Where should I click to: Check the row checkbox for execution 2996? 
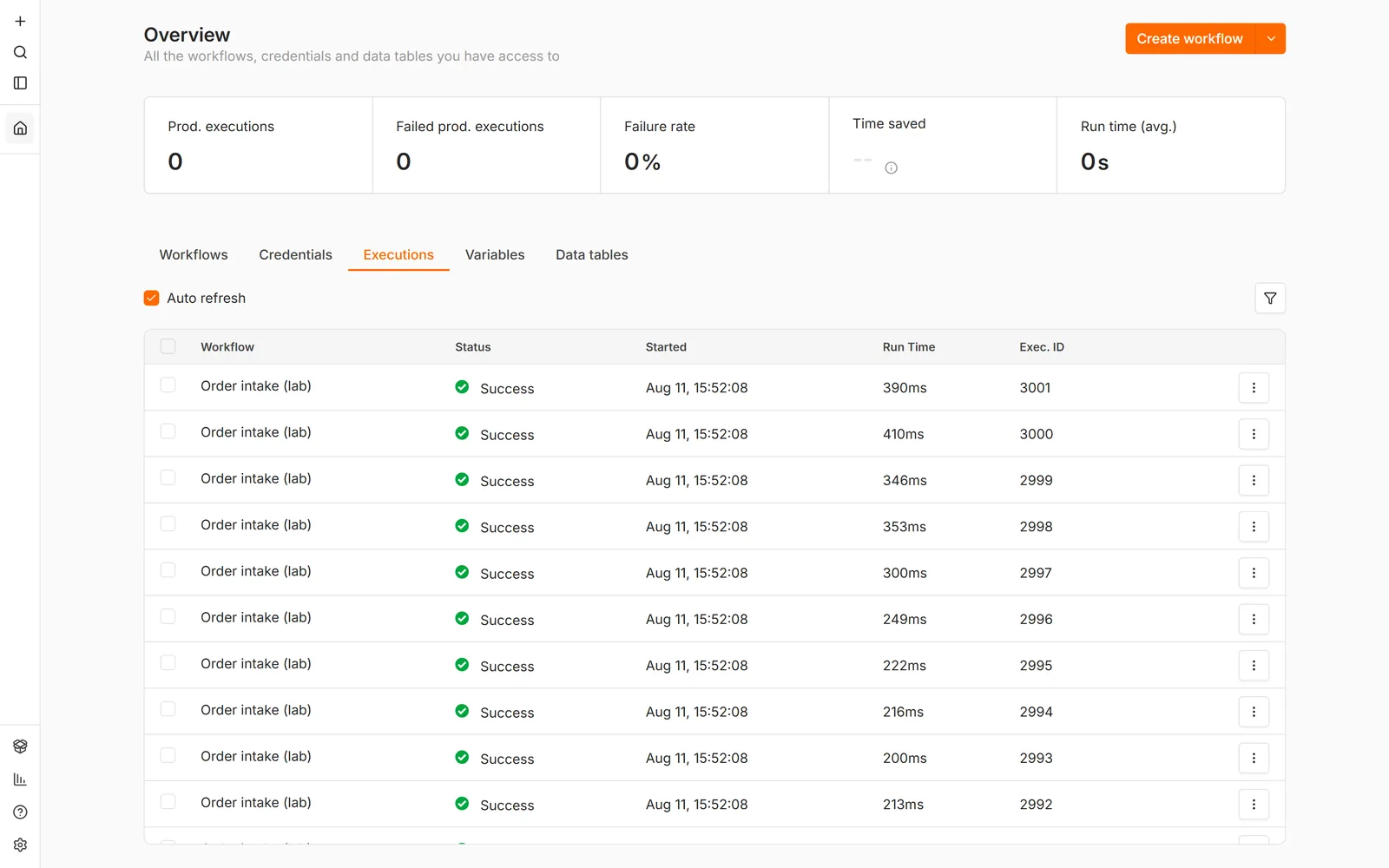168,616
